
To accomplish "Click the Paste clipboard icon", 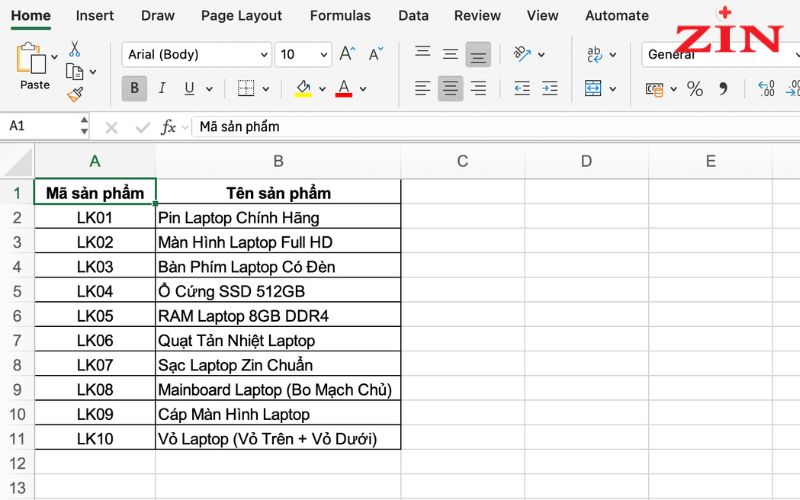I will pos(31,58).
